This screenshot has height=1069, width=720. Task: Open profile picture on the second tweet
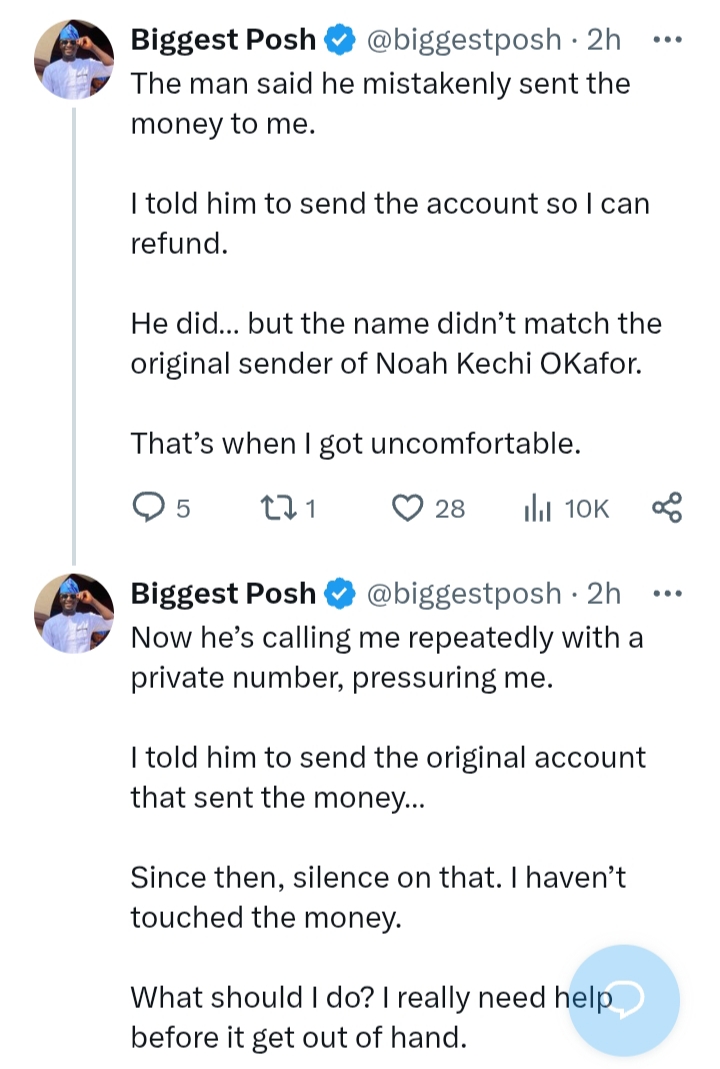point(73,612)
